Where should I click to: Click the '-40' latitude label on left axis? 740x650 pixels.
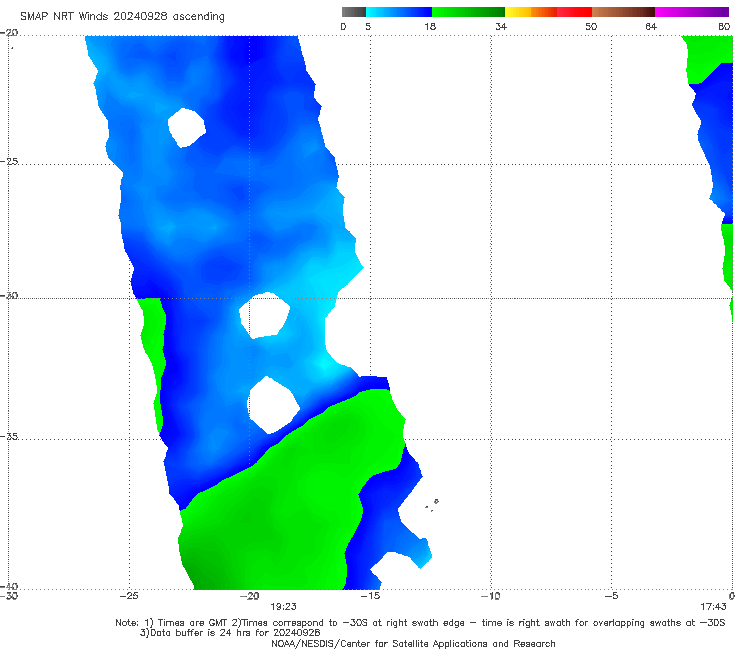(x=9, y=586)
